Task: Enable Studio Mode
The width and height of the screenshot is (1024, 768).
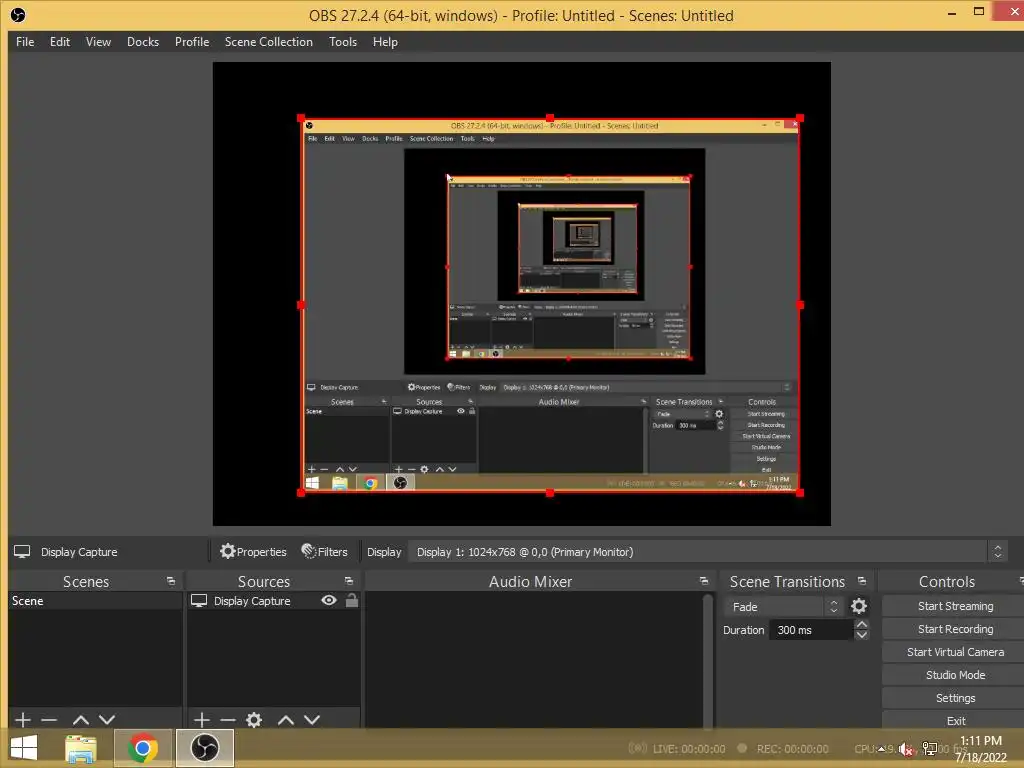Action: 955,675
